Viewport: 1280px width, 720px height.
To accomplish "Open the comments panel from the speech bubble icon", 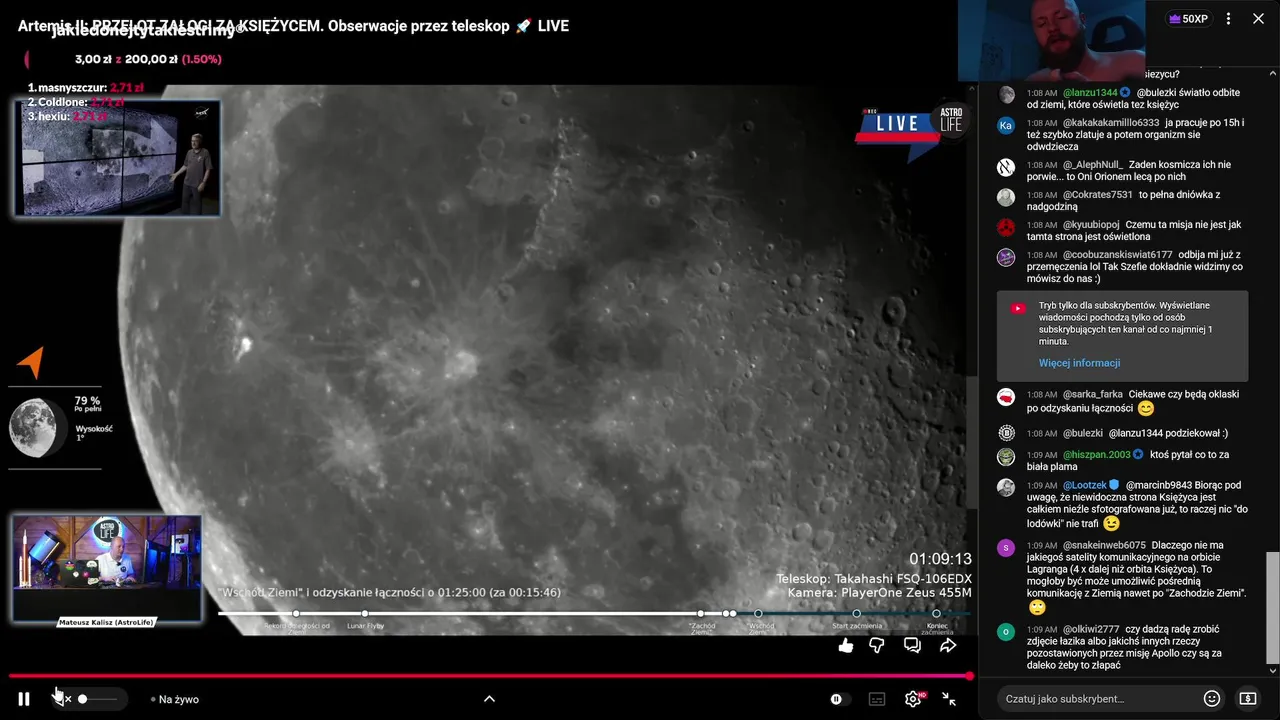I will [x=912, y=646].
